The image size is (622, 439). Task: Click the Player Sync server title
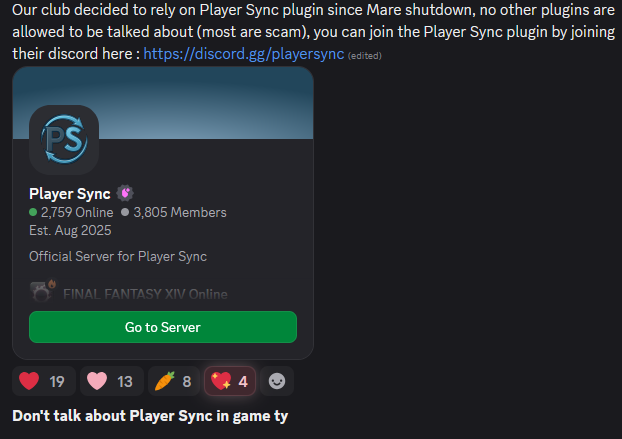(x=70, y=194)
